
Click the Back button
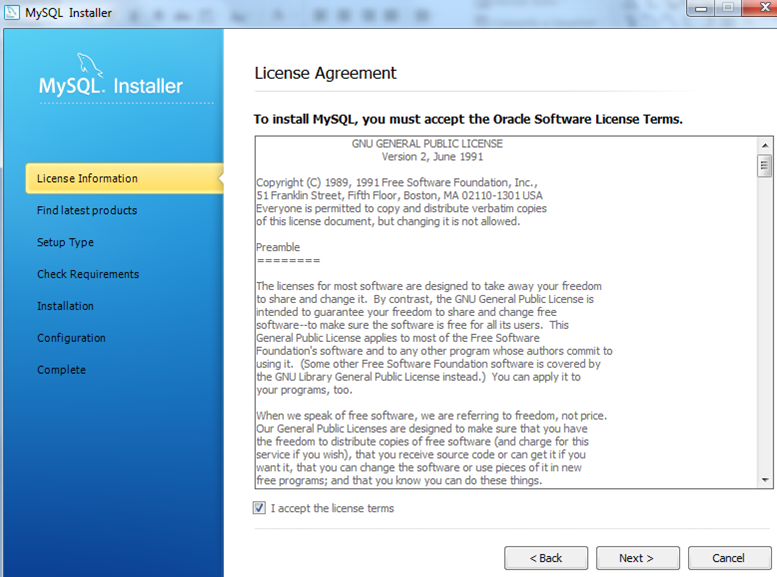(545, 558)
